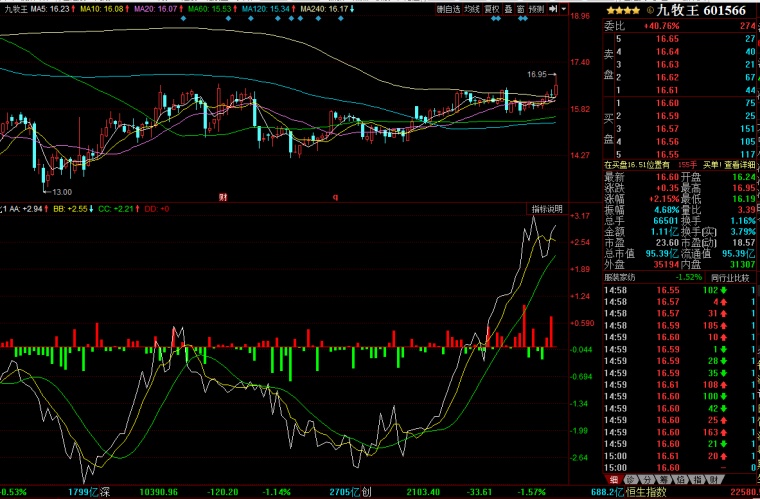Switch to the 分 tab
This screenshot has width=760, height=499.
pos(647,480)
